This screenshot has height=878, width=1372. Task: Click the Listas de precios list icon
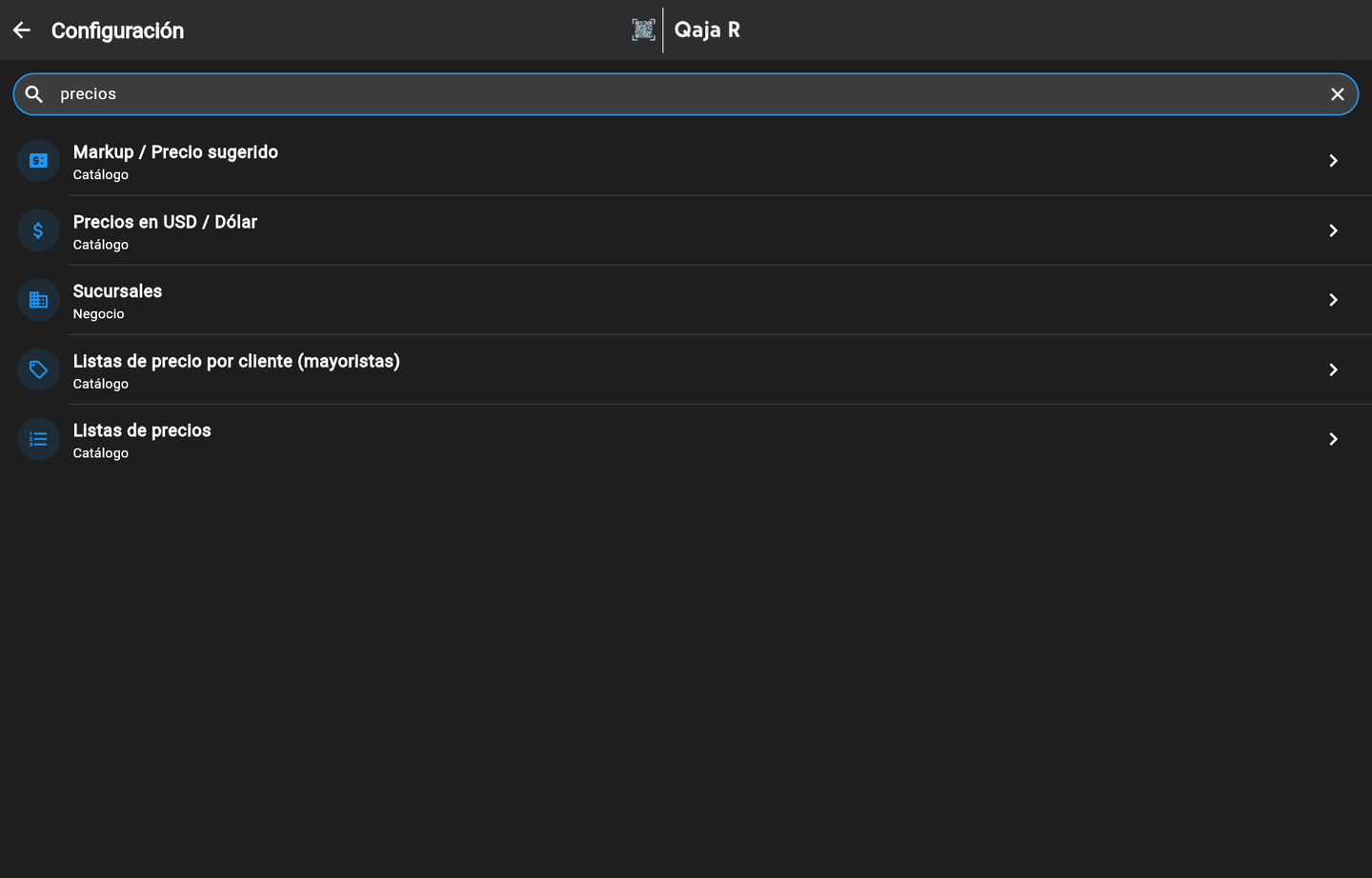tap(38, 439)
